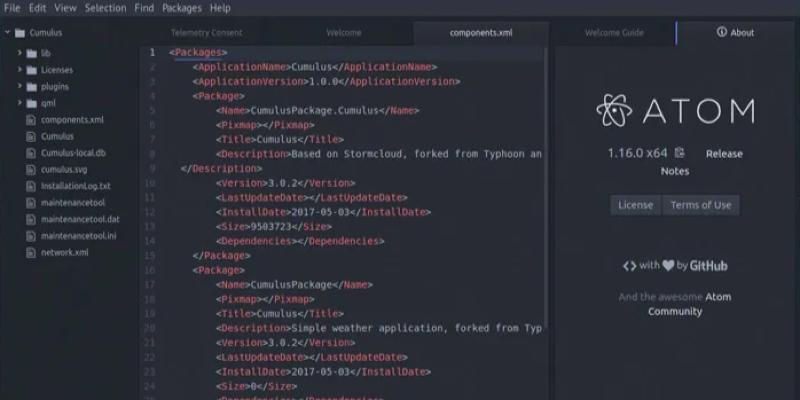Viewport: 800px width, 400px height.
Task: Expand the qml folder
Action: point(20,103)
